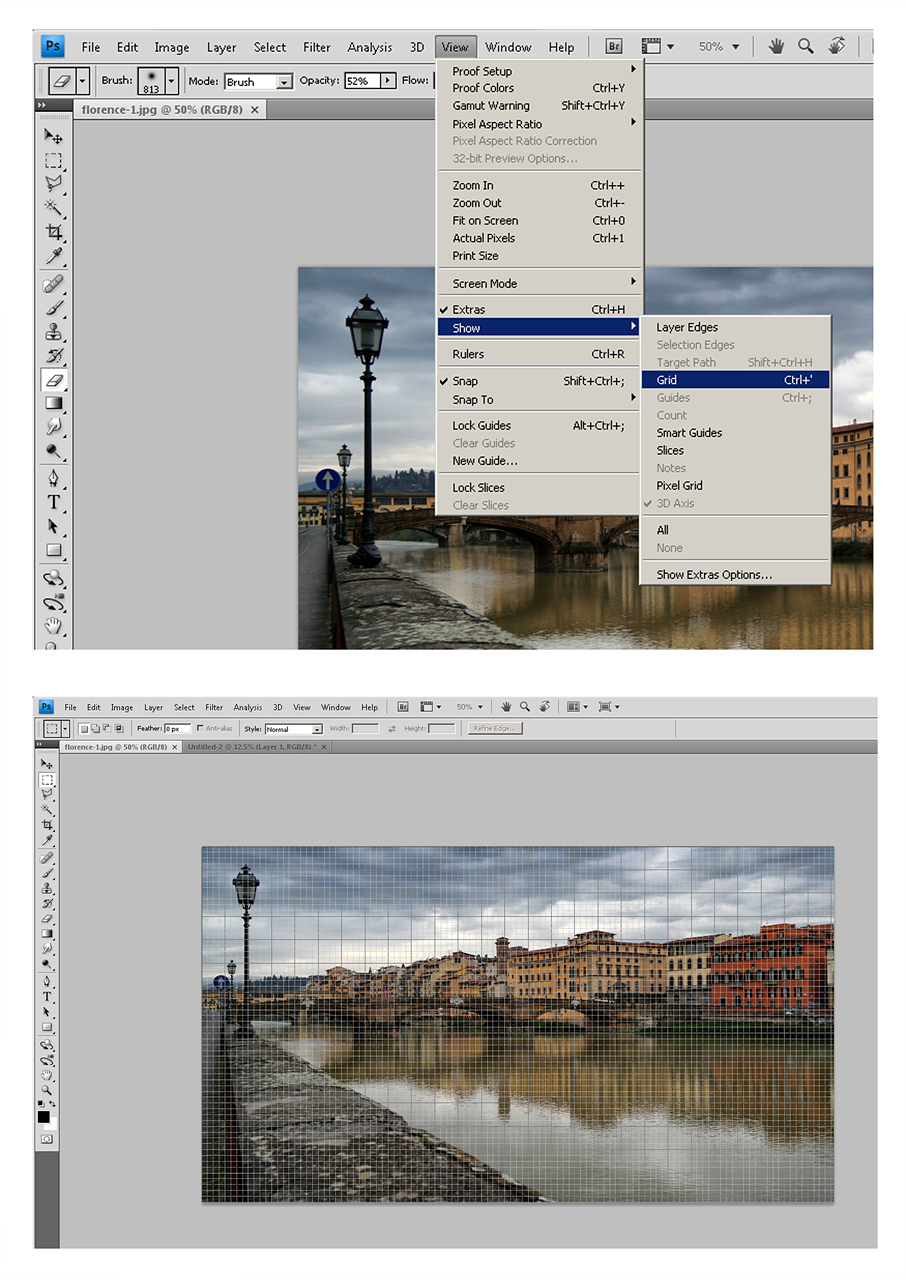906x1280 pixels.
Task: Swap the foreground and background colors
Action: pos(53,1102)
